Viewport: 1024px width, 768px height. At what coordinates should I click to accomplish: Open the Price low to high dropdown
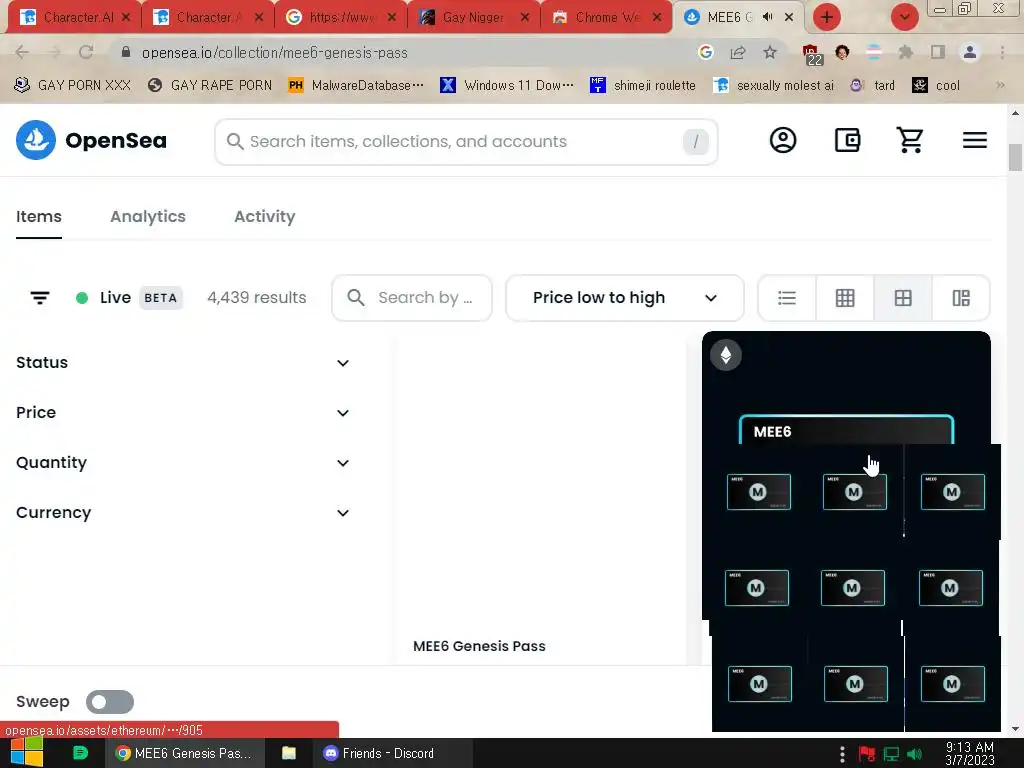(625, 298)
